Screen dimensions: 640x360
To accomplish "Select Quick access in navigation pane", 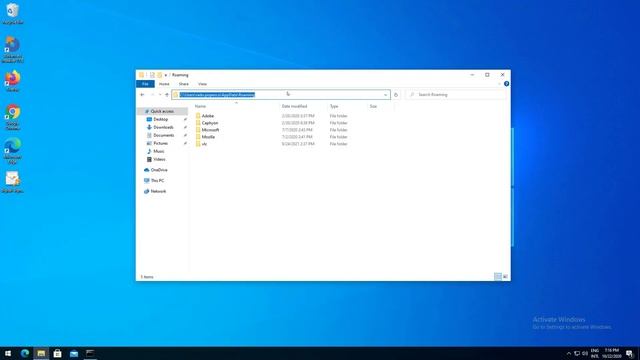I will coord(162,111).
